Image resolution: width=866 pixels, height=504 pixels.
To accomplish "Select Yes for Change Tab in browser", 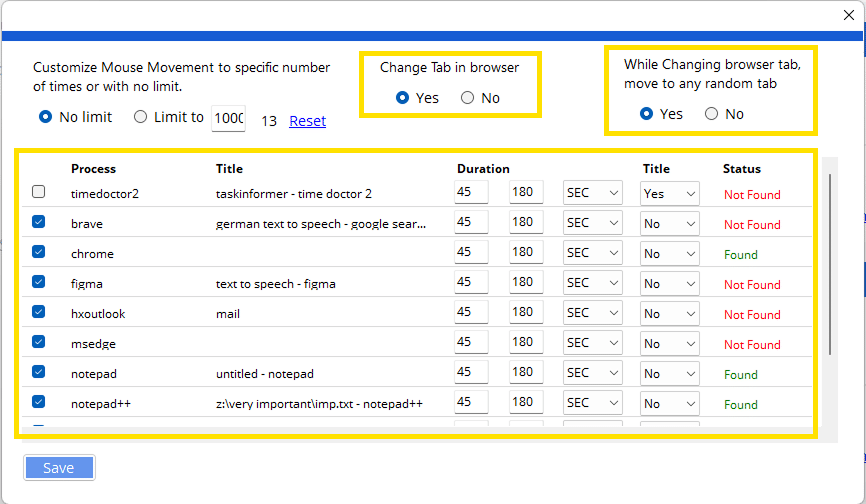I will point(403,98).
